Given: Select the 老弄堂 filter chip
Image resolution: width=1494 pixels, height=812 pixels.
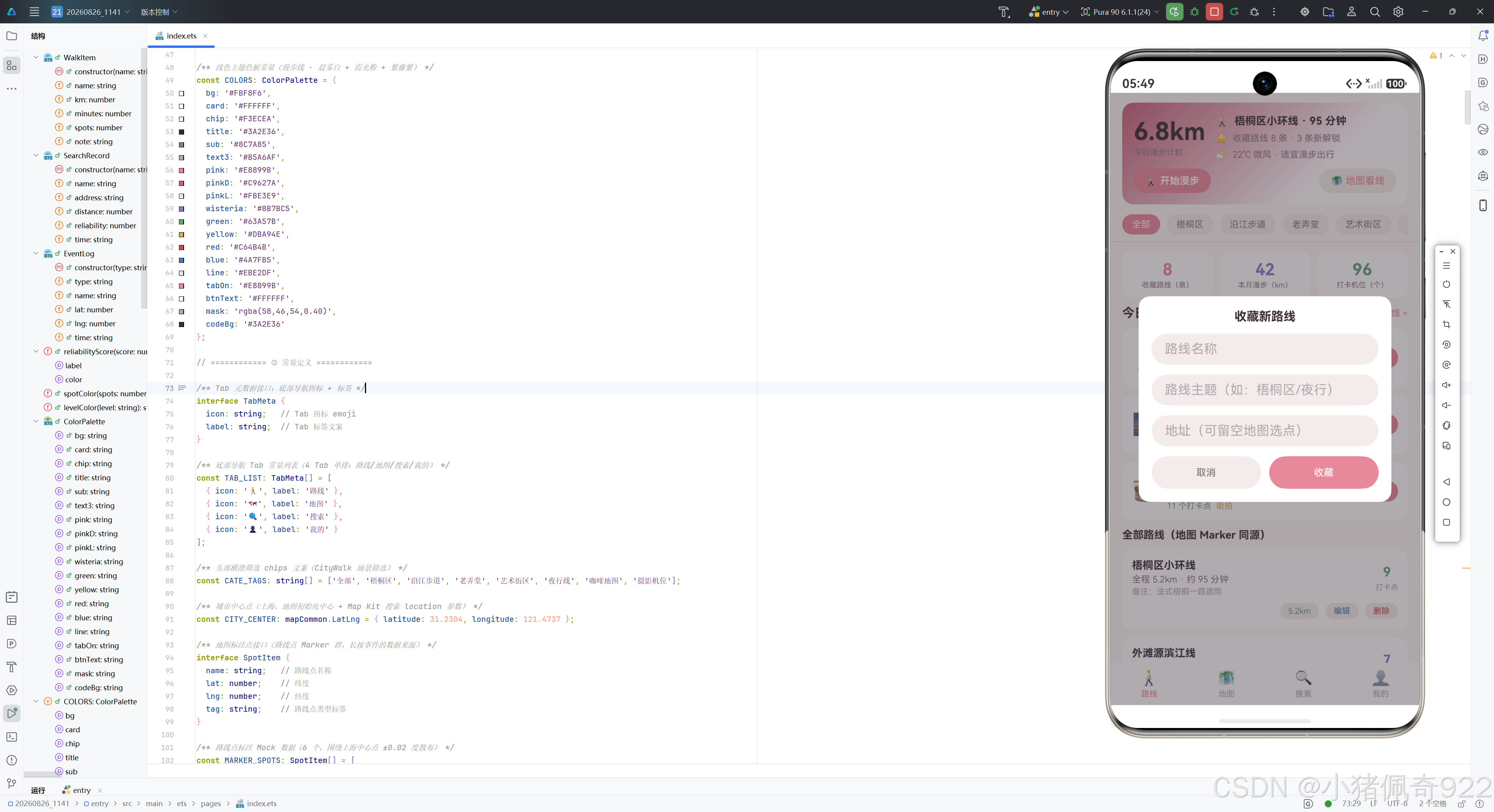Looking at the screenshot, I should (x=1306, y=224).
